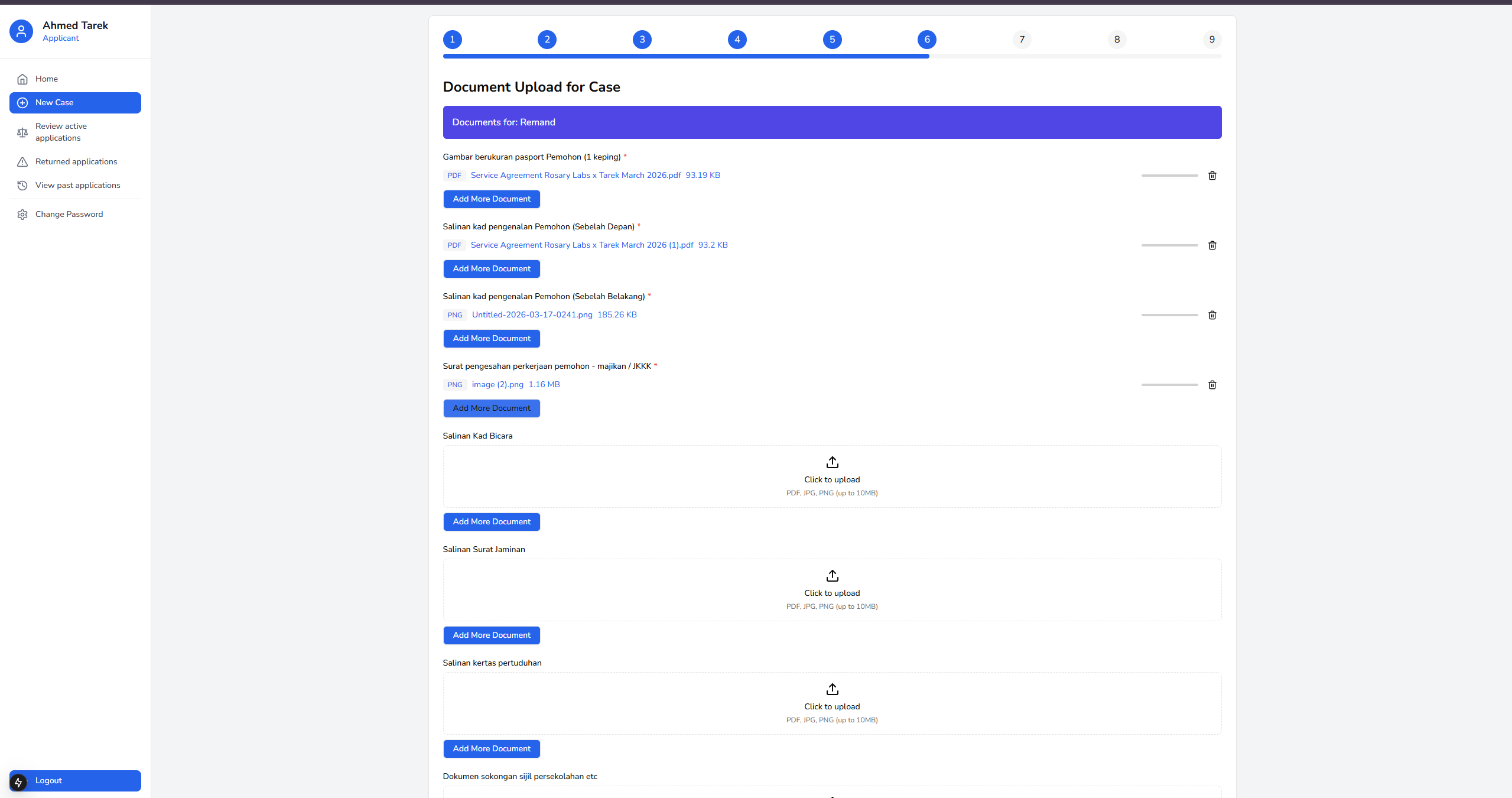
Task: Open Review active applications in sidebar
Action: pyautogui.click(x=61, y=132)
